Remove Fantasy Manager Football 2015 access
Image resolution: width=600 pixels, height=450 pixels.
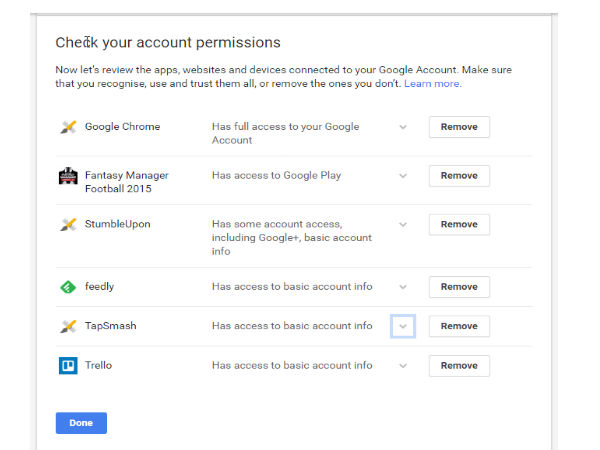(x=459, y=176)
